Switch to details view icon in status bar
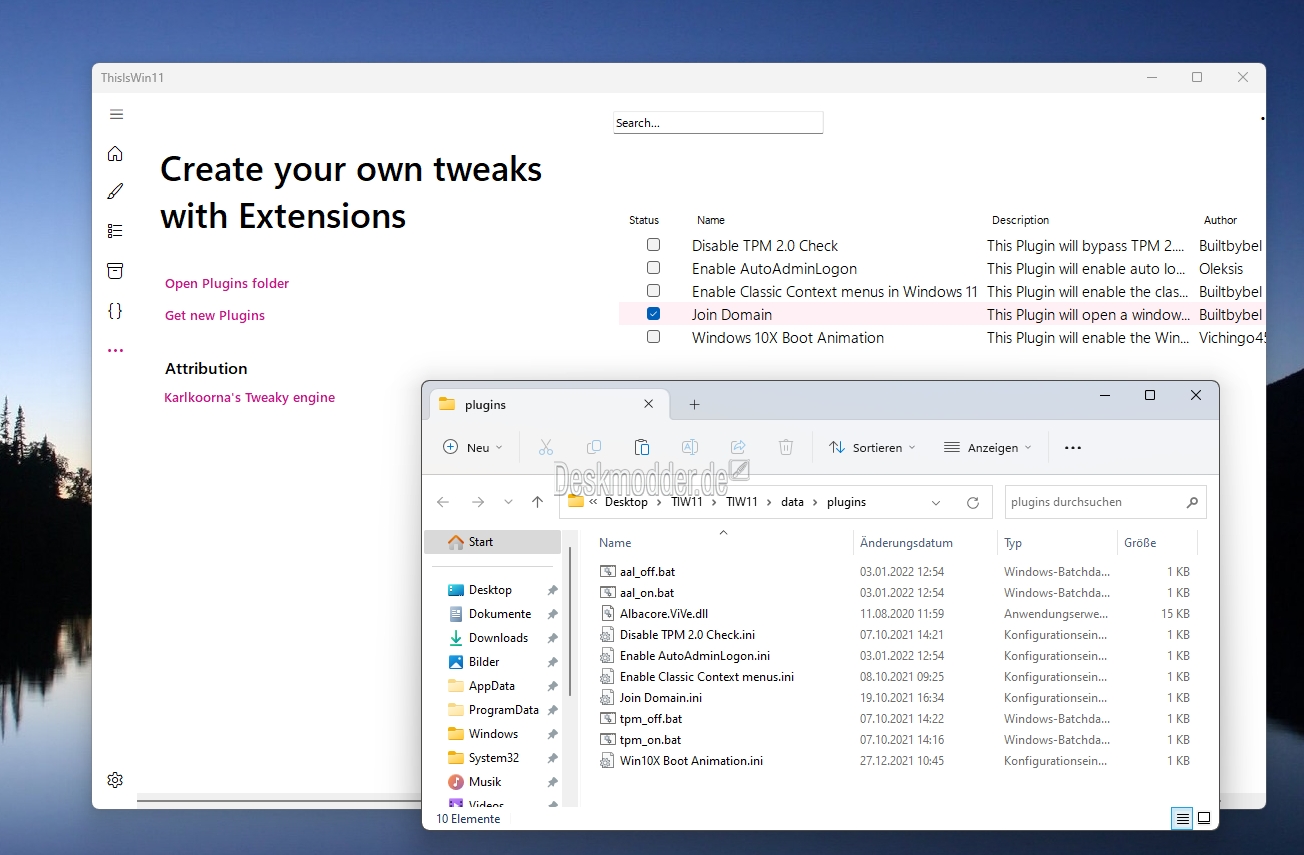 [1183, 818]
